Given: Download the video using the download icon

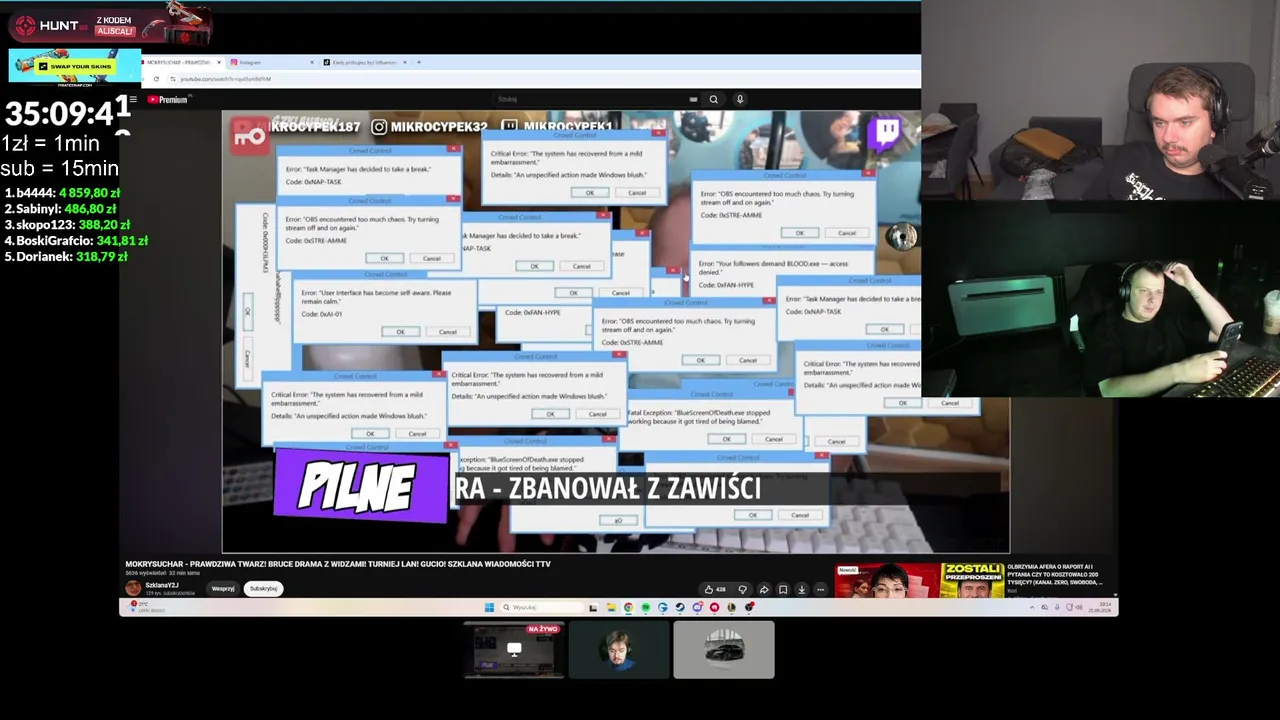Looking at the screenshot, I should pos(802,589).
